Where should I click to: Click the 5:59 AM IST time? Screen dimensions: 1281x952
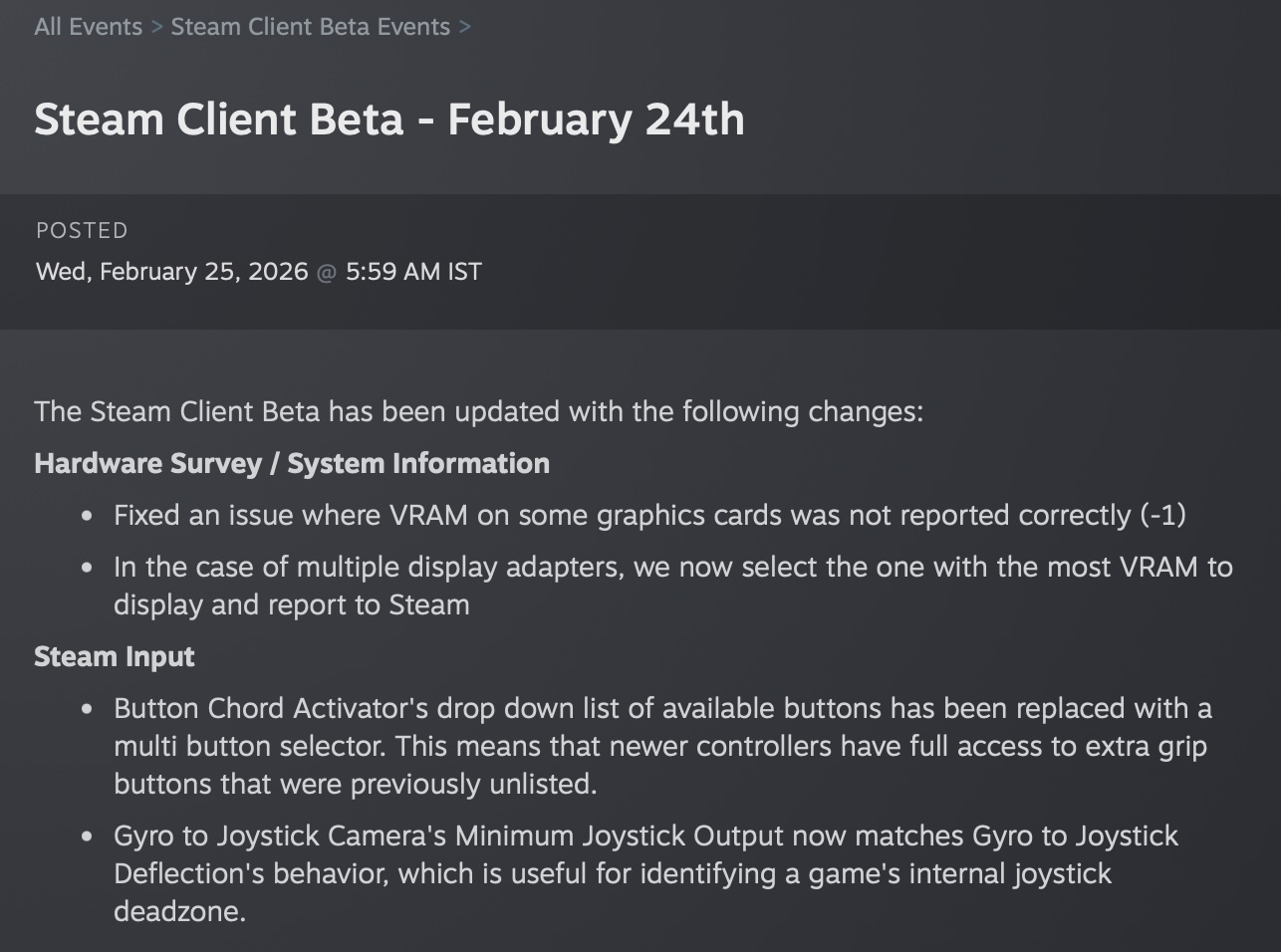(413, 272)
